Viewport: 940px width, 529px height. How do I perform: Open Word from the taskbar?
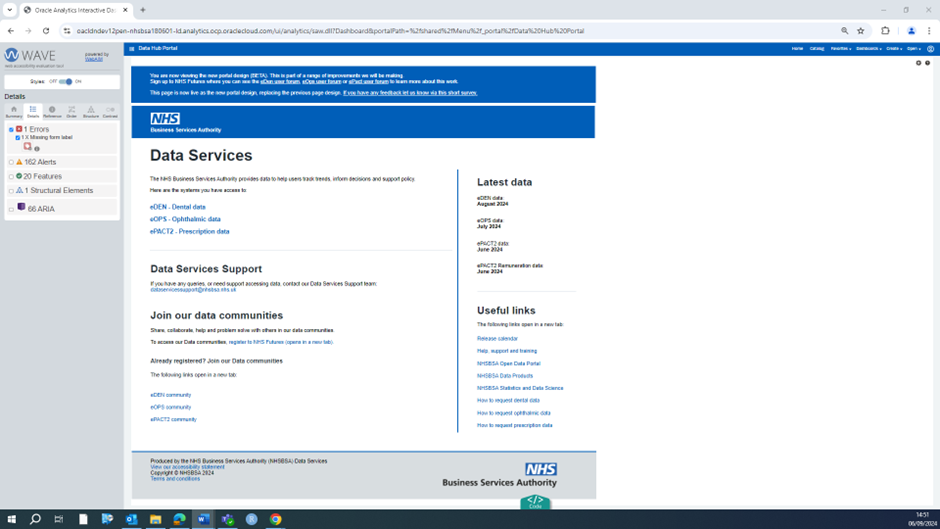click(x=203, y=519)
